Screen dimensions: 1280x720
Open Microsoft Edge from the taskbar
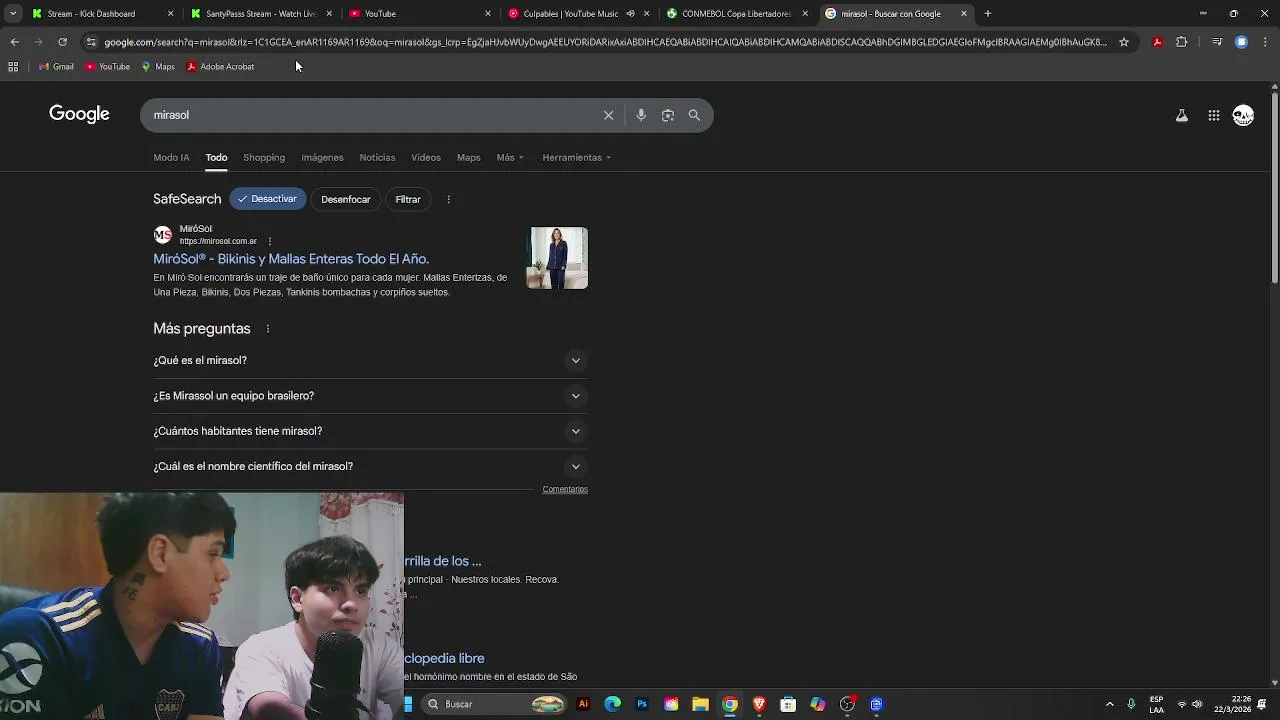[x=613, y=704]
